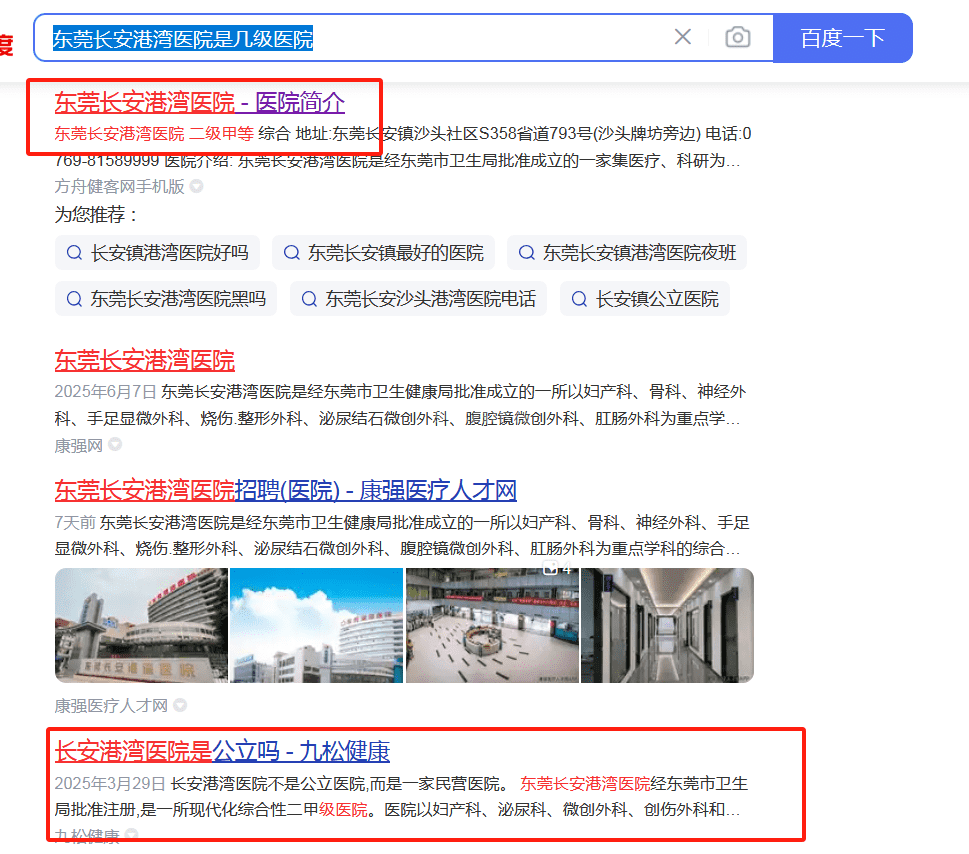Image resolution: width=969 pixels, height=854 pixels.
Task: Search suggestion 东莞长安沙头港湾医院电话
Action: [x=418, y=299]
